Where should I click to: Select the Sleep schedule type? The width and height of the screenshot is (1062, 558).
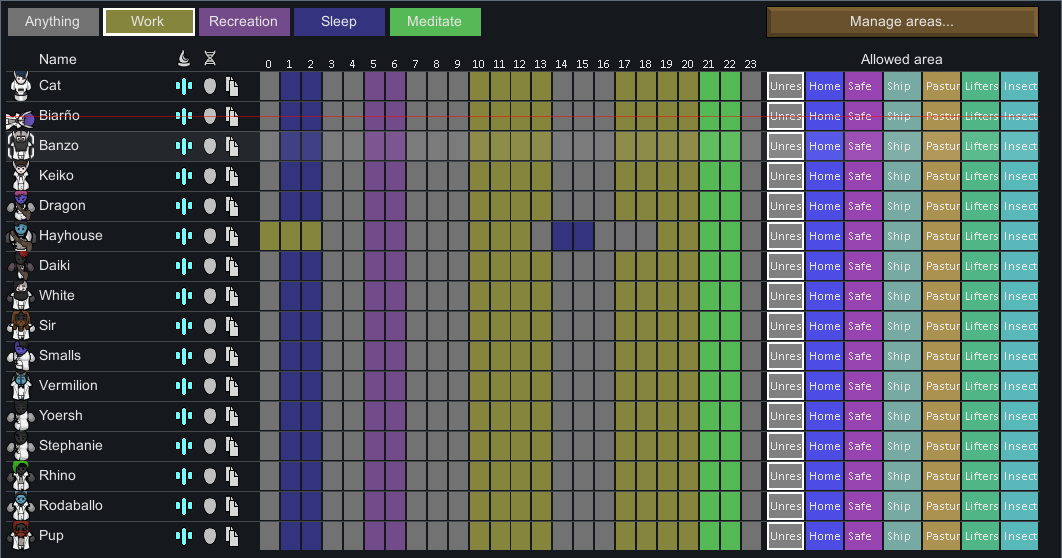pos(339,22)
